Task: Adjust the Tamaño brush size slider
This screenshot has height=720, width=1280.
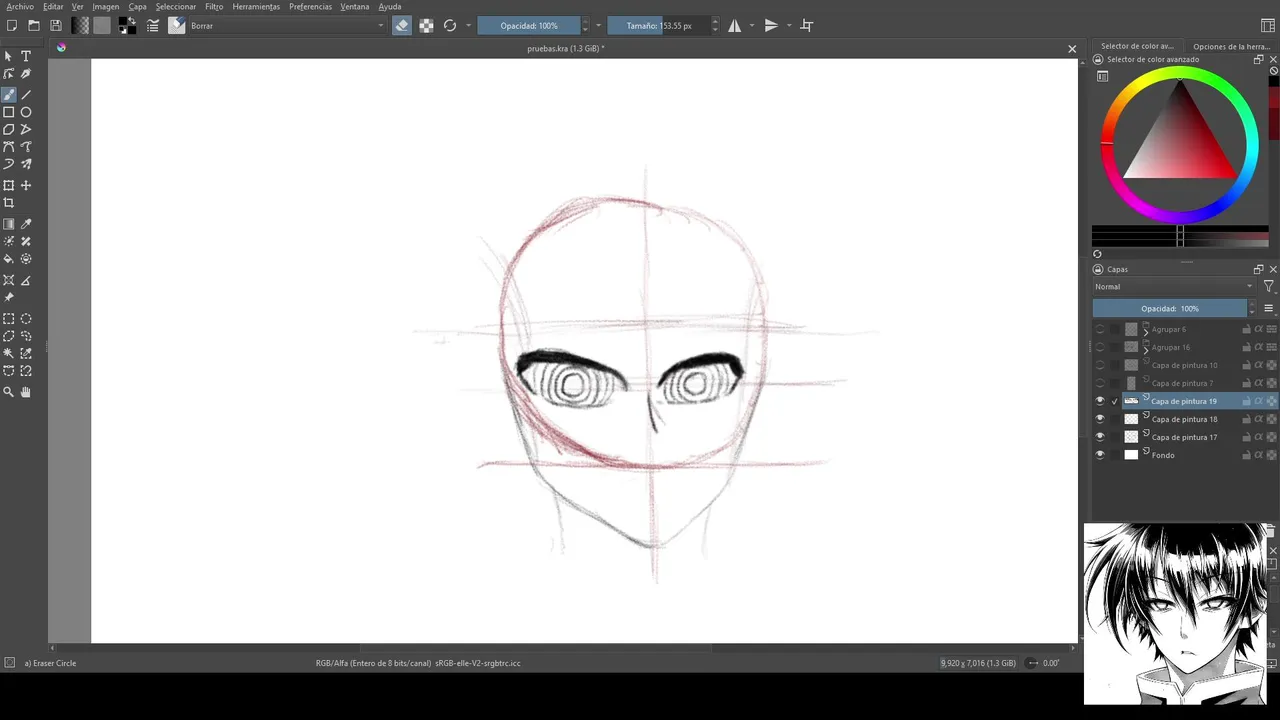Action: (659, 25)
